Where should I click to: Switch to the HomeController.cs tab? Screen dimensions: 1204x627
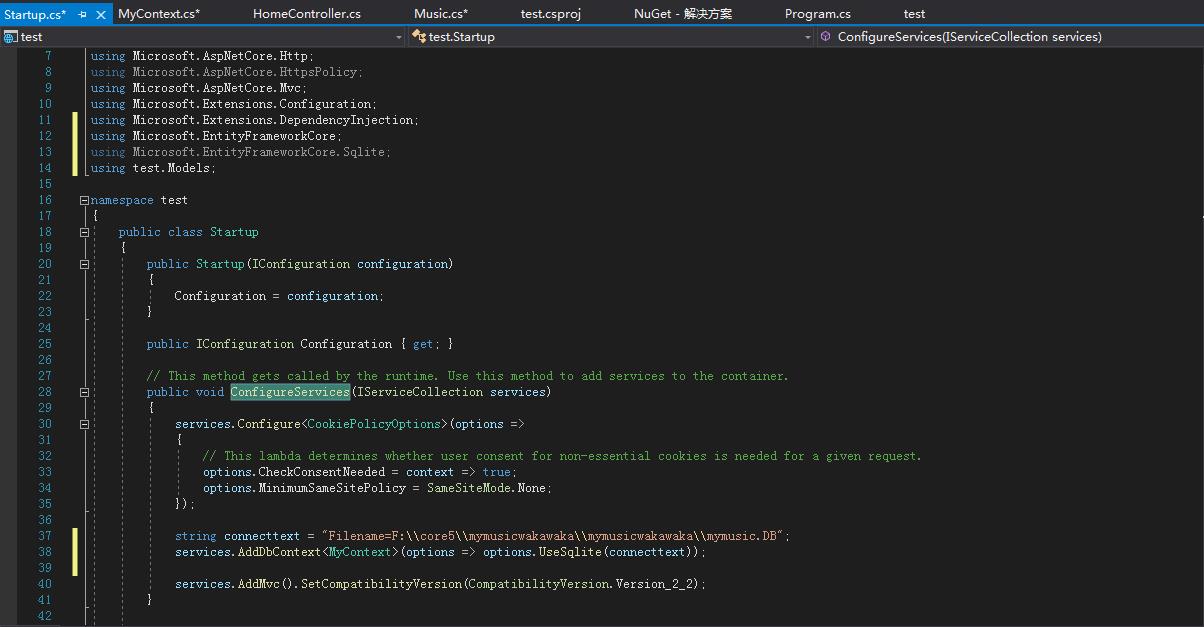click(307, 14)
